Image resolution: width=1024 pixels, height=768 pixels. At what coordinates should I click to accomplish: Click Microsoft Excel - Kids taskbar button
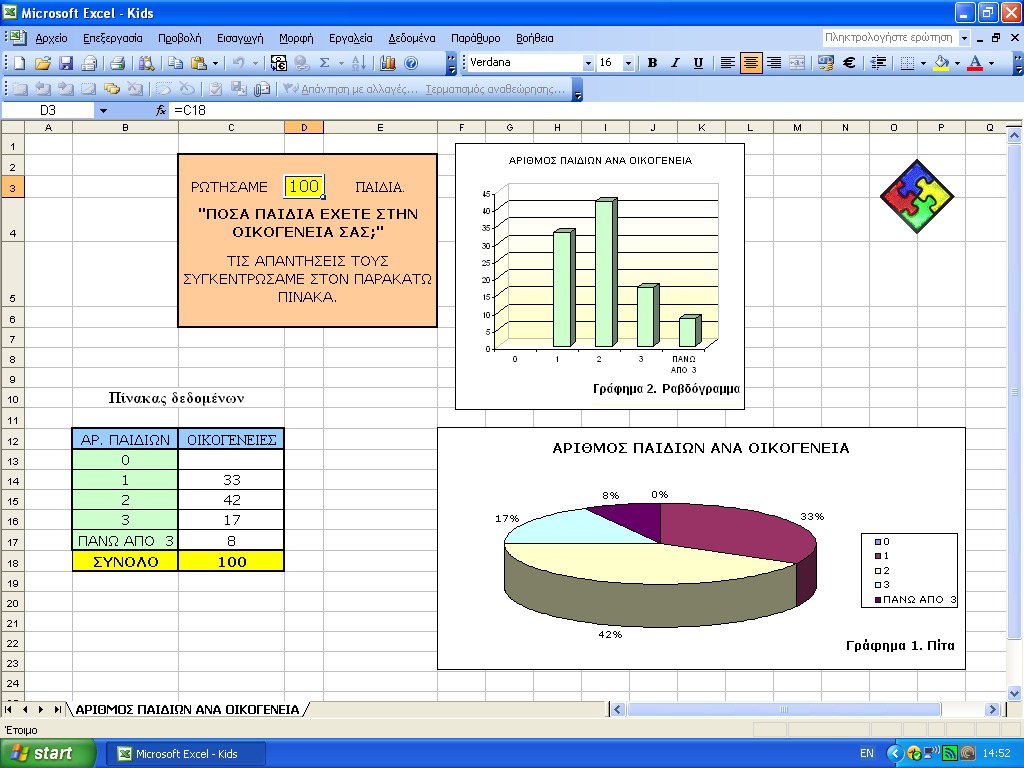(x=186, y=754)
